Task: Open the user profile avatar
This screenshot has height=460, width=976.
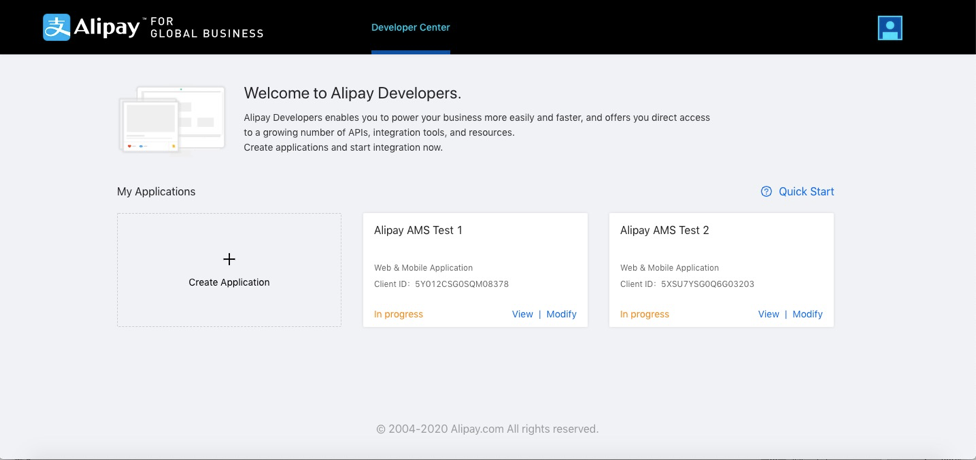Action: [890, 28]
